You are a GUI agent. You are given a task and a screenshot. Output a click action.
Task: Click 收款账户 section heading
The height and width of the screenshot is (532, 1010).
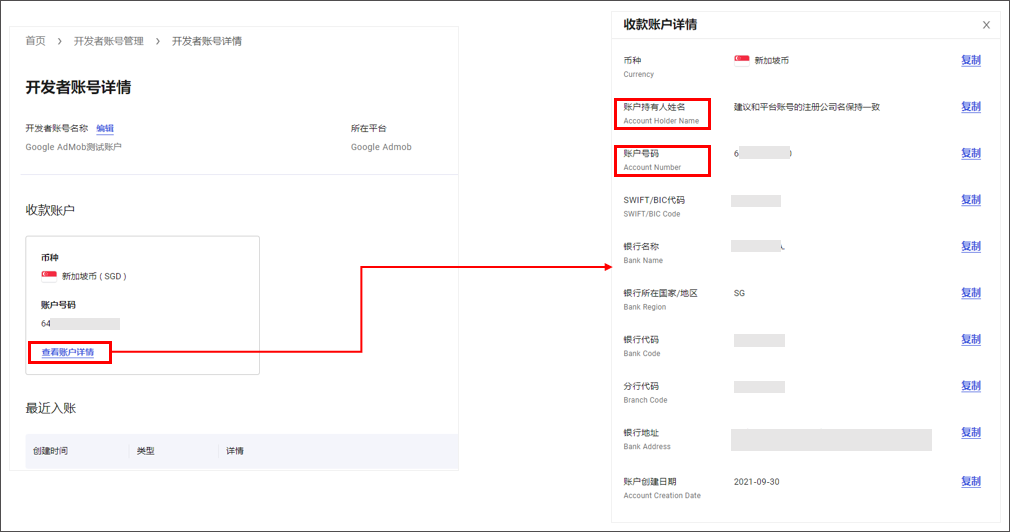[50, 211]
